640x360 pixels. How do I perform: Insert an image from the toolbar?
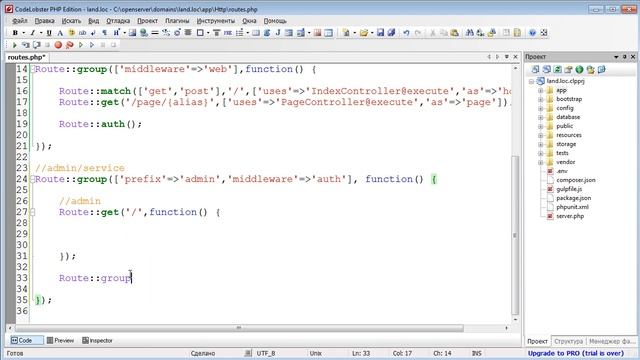click(x=132, y=33)
